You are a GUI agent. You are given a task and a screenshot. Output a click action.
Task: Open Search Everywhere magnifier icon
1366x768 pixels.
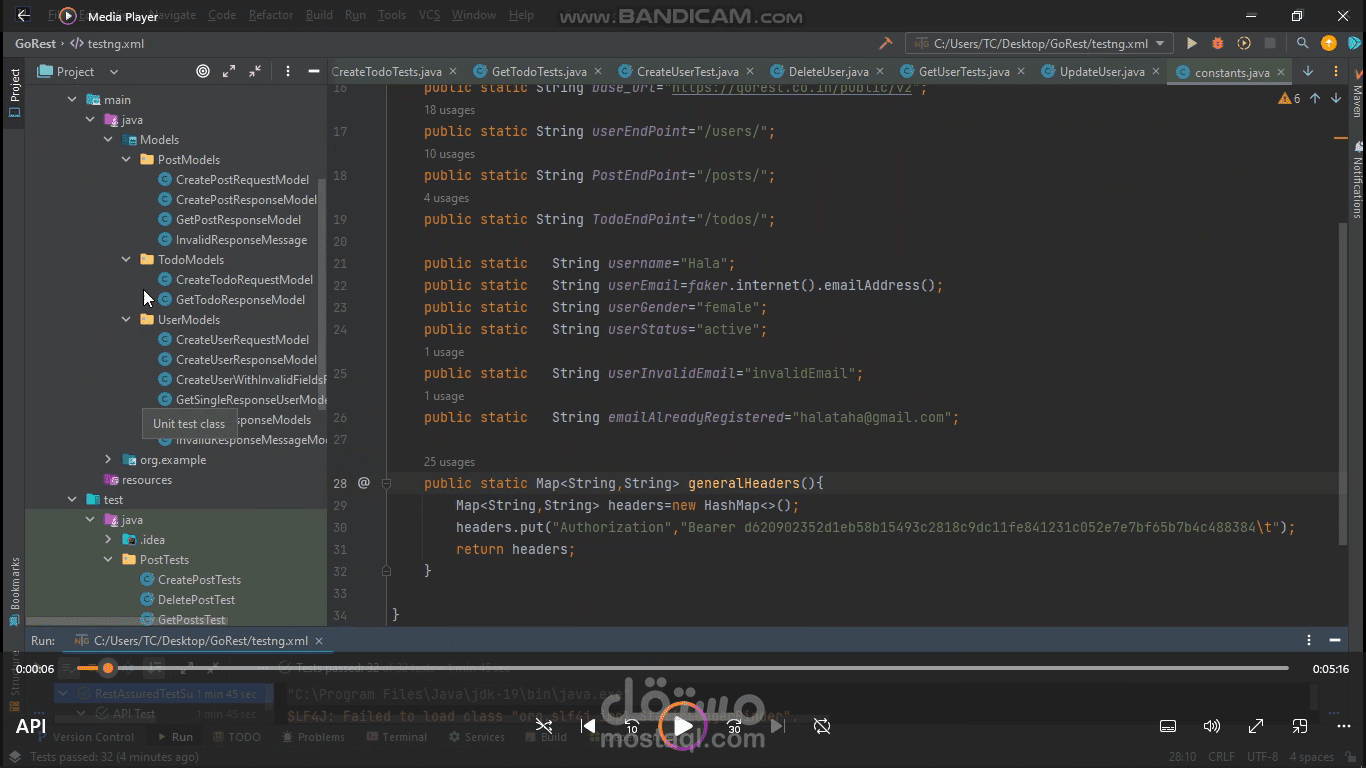coord(1302,44)
